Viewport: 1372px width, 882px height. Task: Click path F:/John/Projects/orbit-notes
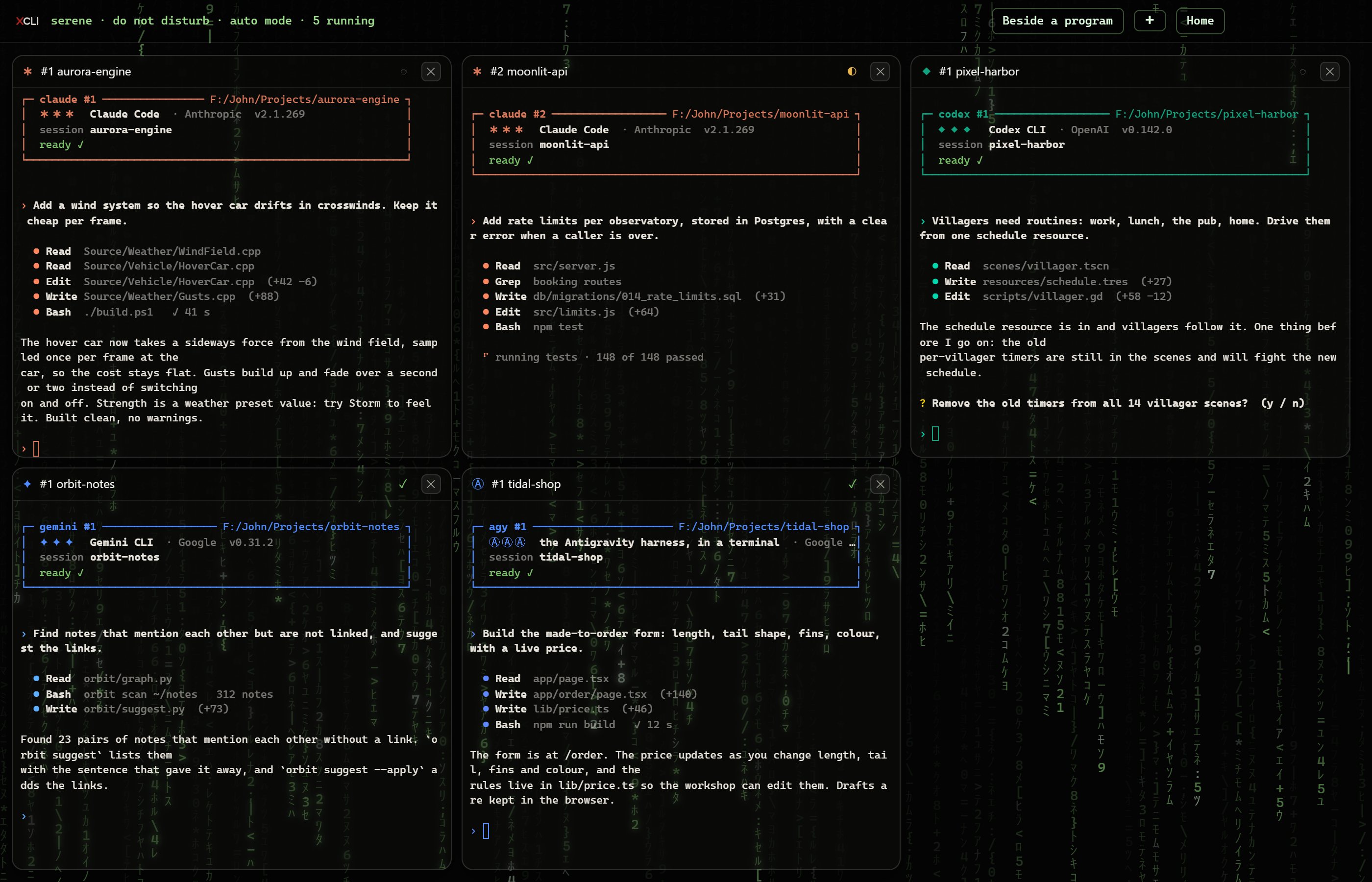pyautogui.click(x=311, y=526)
